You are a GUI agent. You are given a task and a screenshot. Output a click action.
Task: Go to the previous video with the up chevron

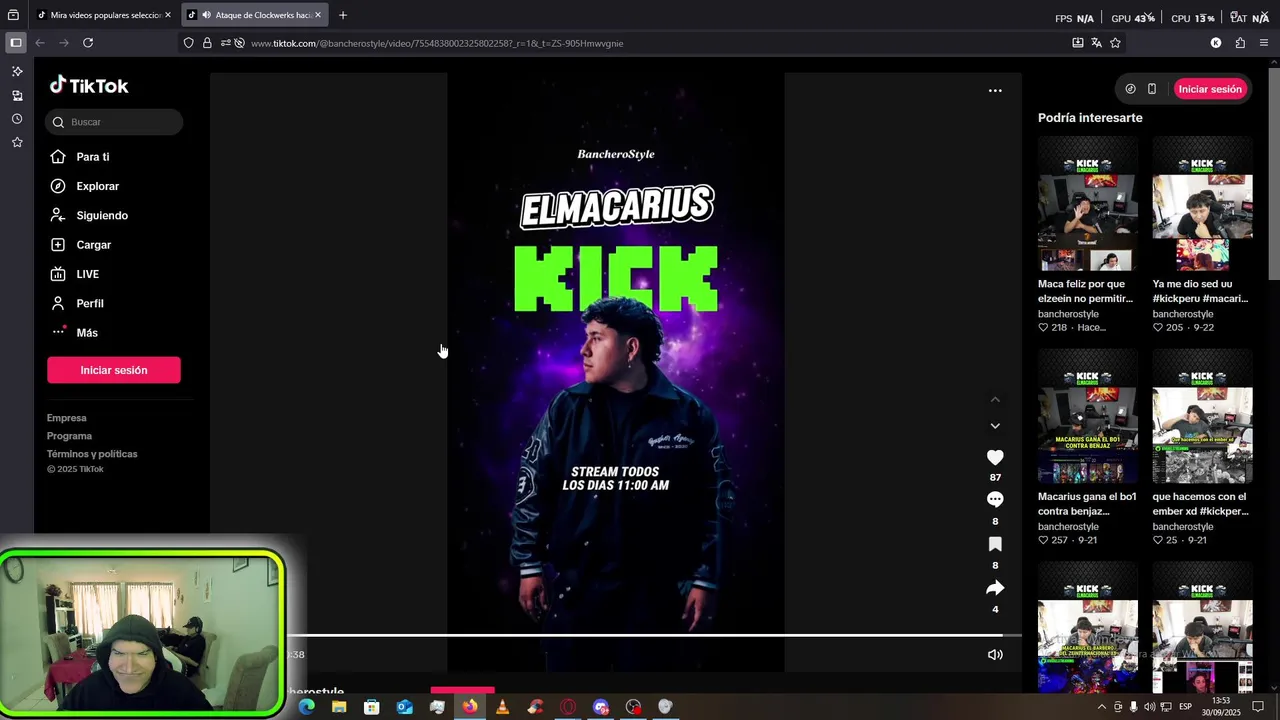coord(995,400)
